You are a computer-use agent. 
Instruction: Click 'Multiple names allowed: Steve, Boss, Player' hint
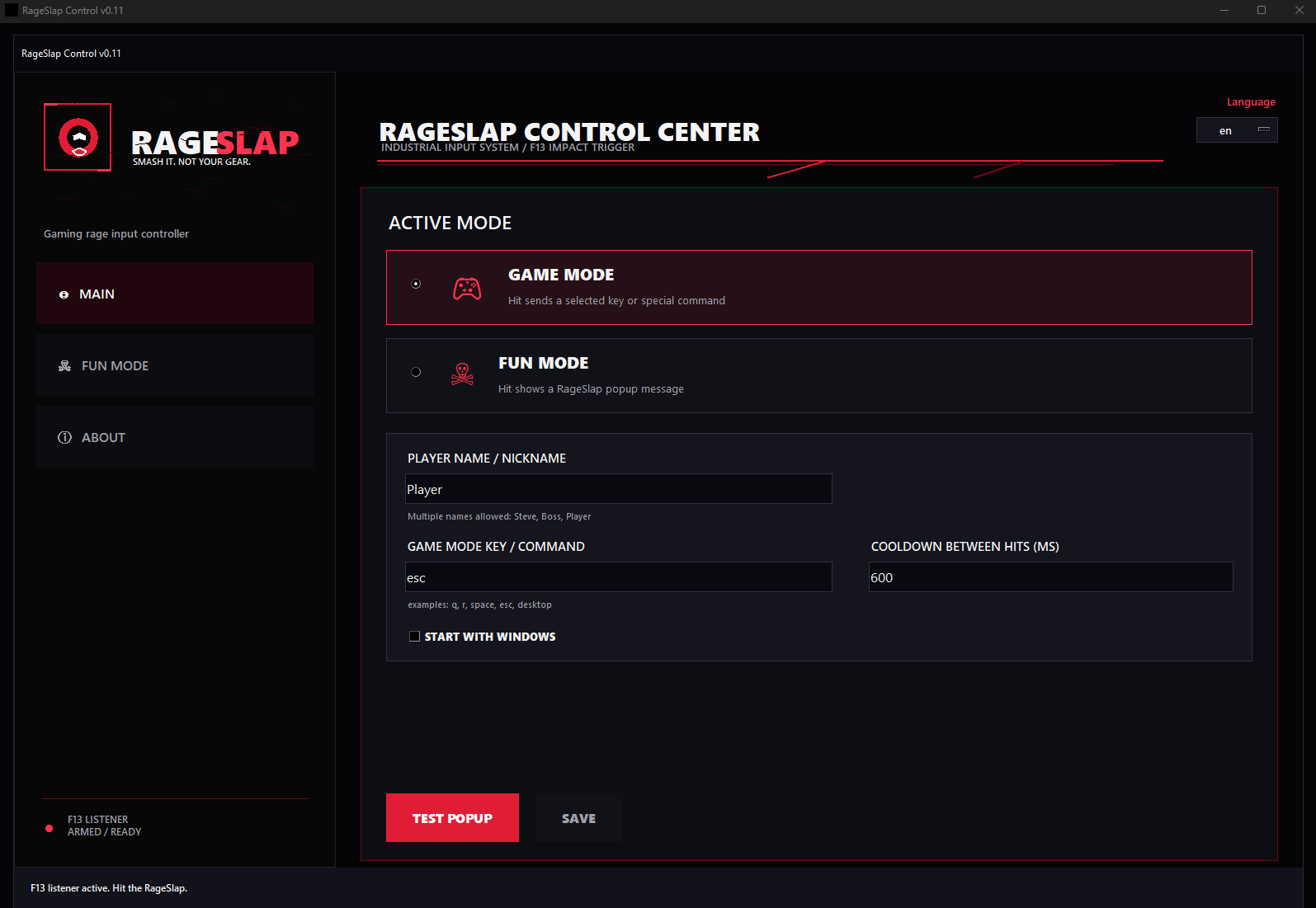(x=499, y=517)
